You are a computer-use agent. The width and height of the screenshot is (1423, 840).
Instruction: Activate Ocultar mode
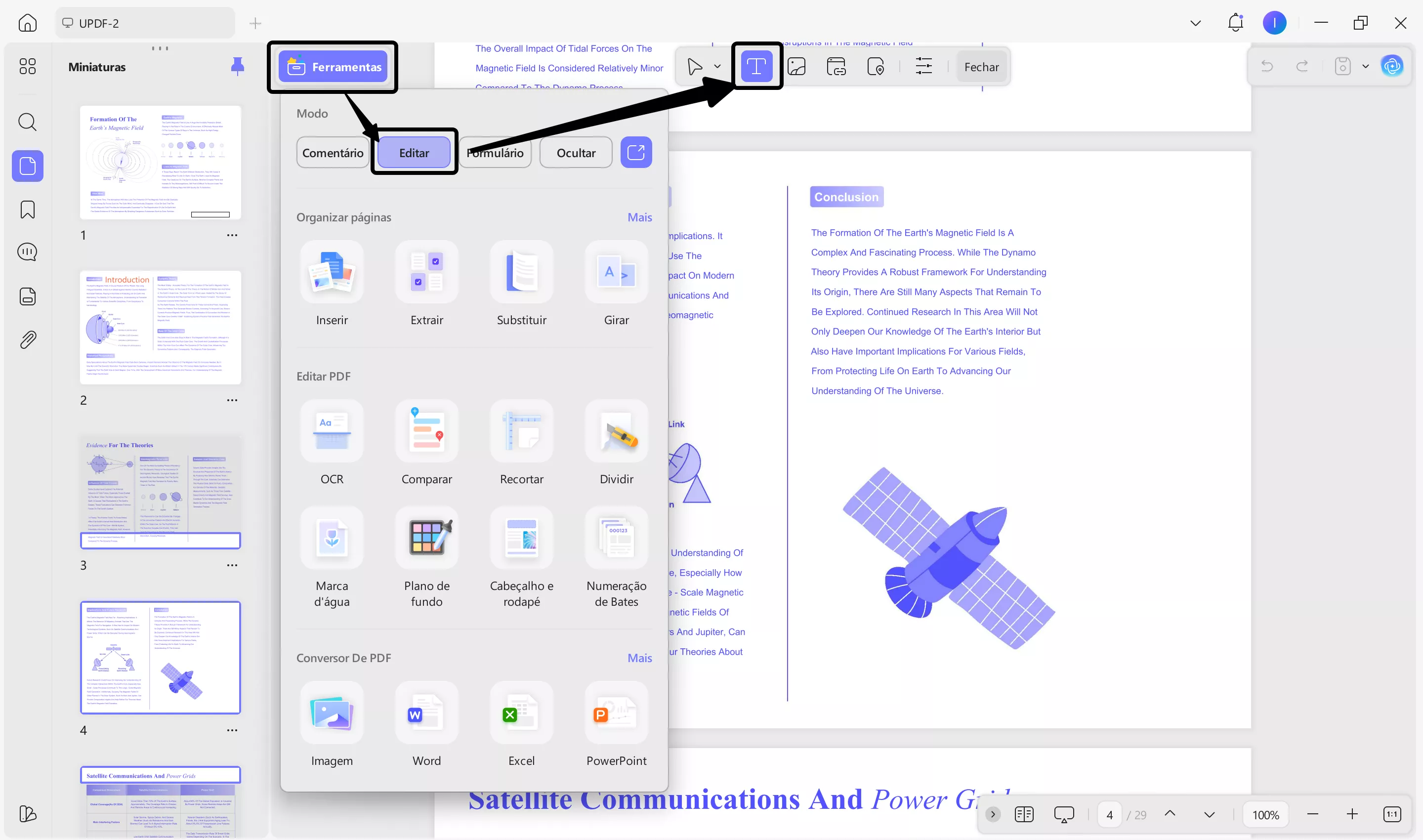pyautogui.click(x=575, y=152)
